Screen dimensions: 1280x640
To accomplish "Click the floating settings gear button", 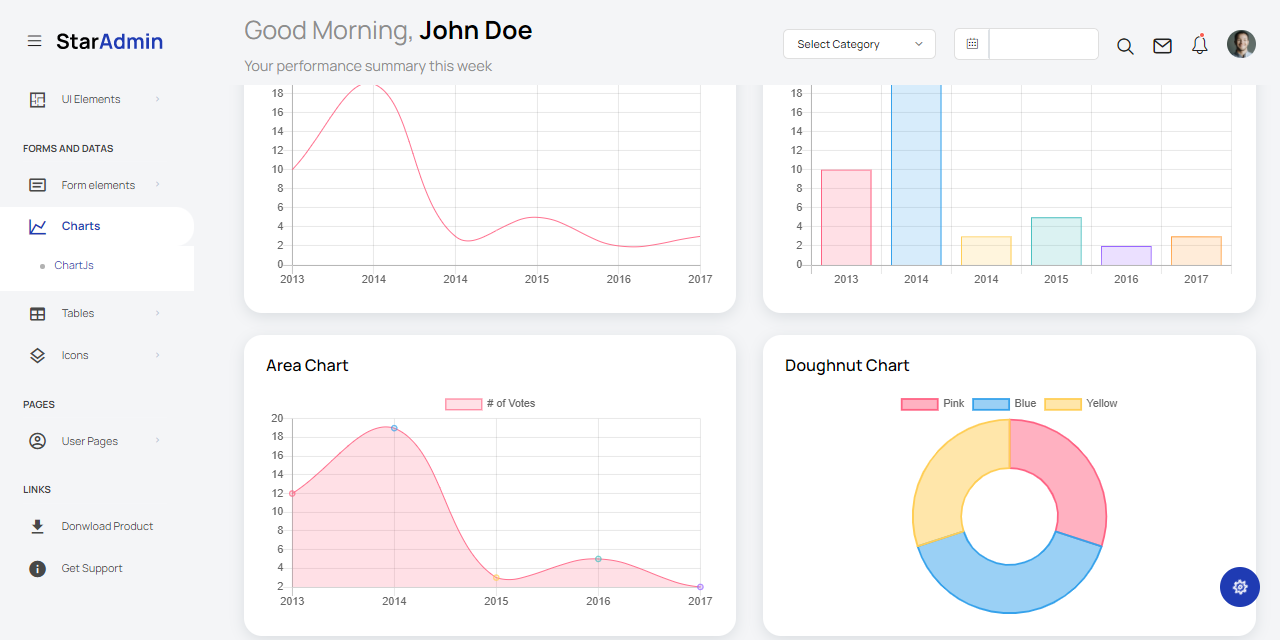I will click(x=1240, y=587).
